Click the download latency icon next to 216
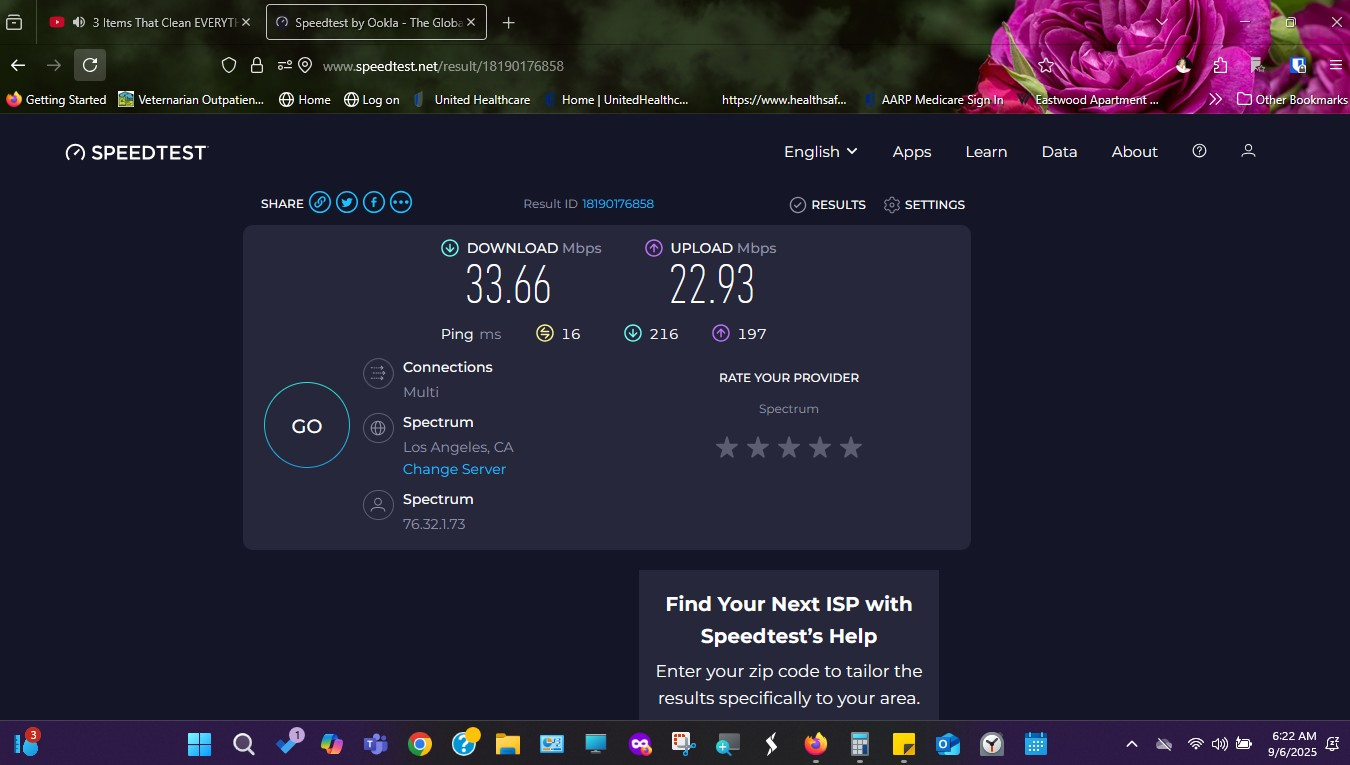Viewport: 1350px width, 765px height. 632,333
